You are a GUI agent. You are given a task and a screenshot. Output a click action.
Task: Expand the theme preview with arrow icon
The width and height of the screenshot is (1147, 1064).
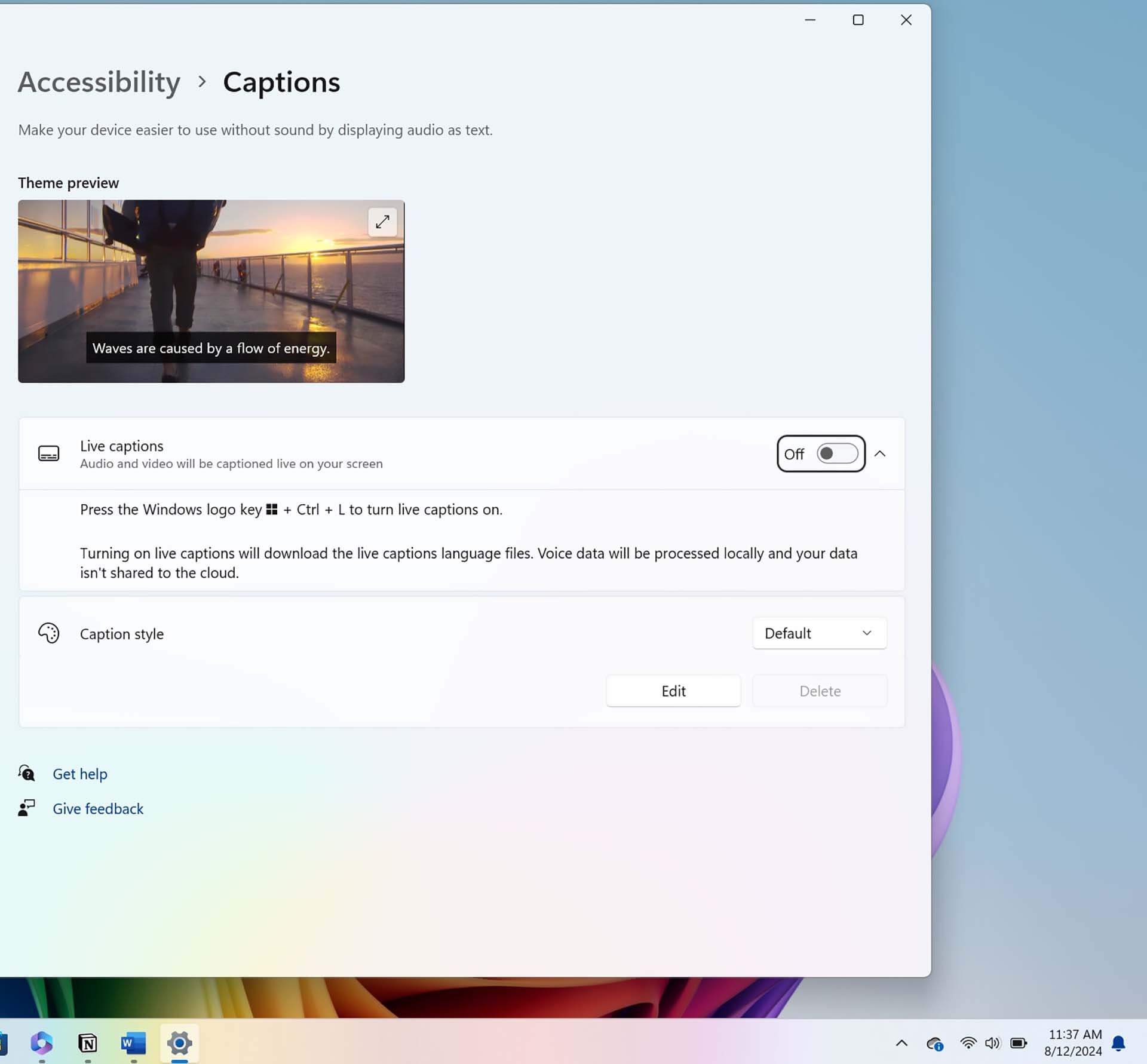click(x=382, y=222)
